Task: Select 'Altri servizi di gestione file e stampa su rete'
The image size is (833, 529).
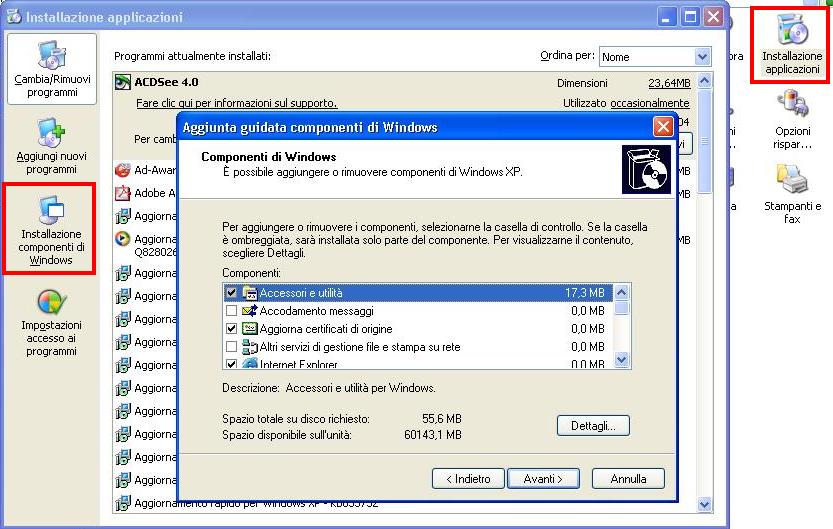Action: coord(360,347)
